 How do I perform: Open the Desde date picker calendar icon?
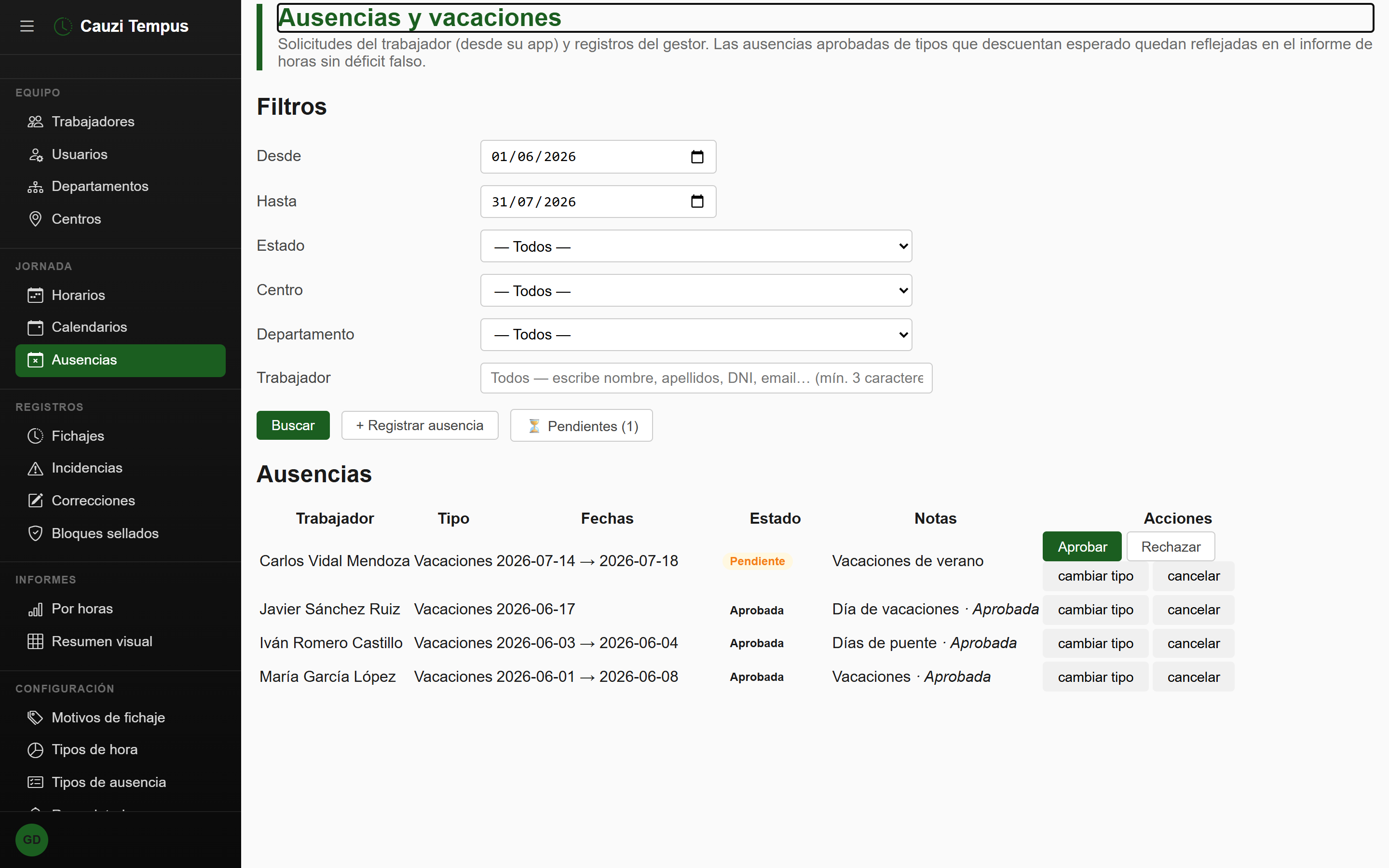[697, 157]
